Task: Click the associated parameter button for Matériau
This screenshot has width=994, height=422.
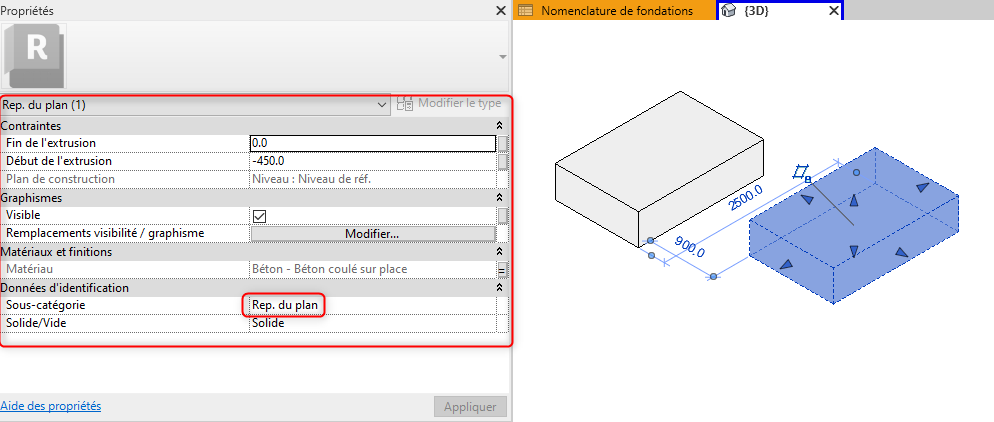Action: (503, 269)
